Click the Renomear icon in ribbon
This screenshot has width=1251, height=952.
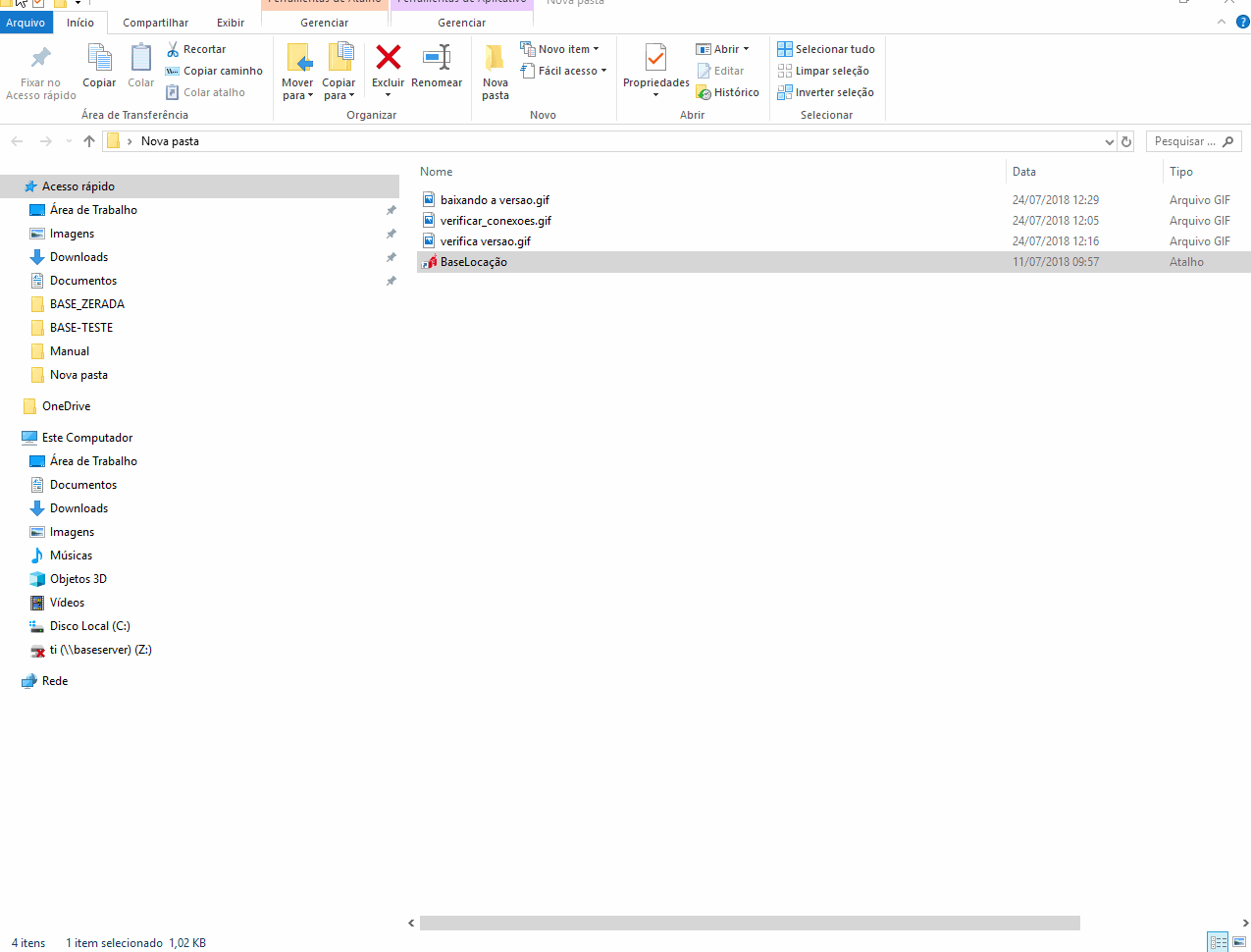(437, 59)
